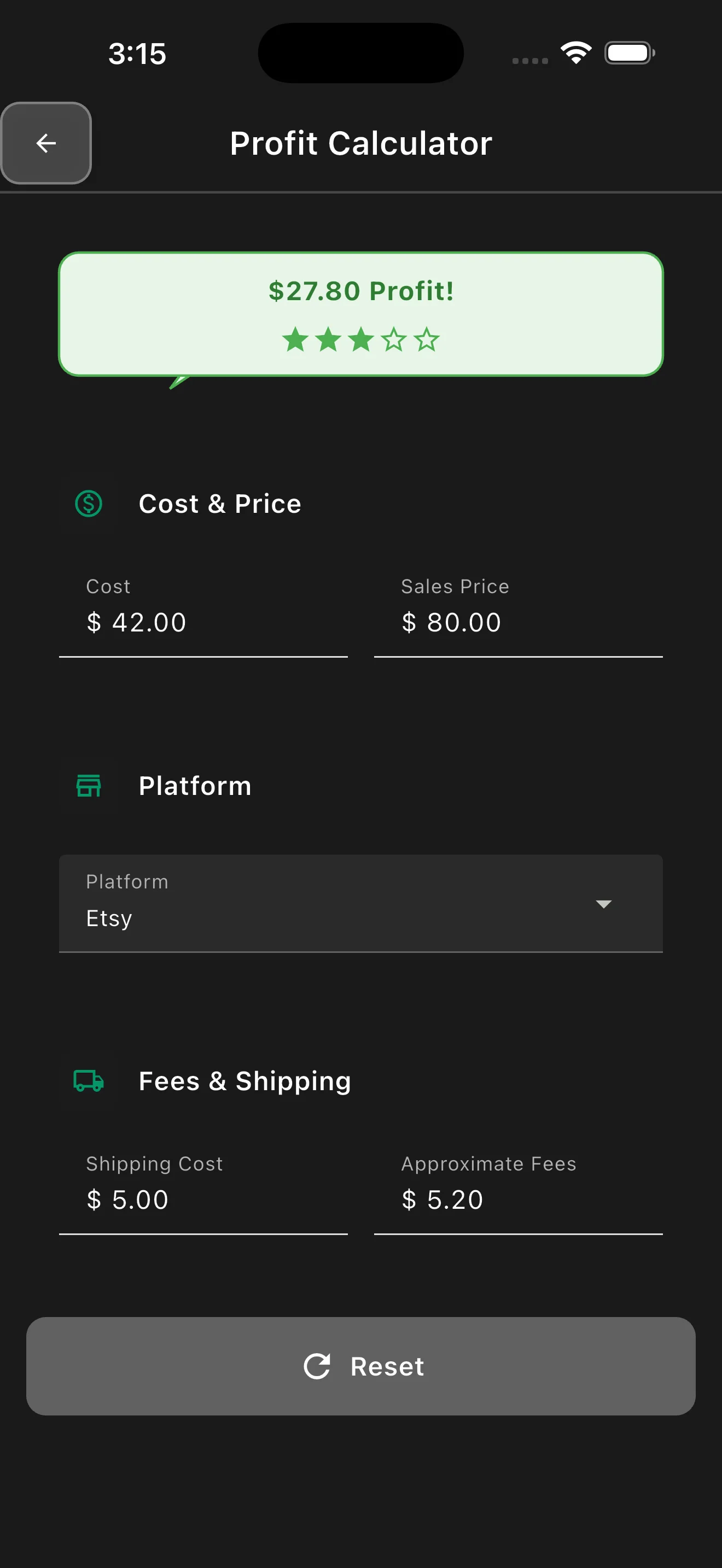Screen dimensions: 722x1568
Task: Tap the battery status icon
Action: [x=630, y=53]
